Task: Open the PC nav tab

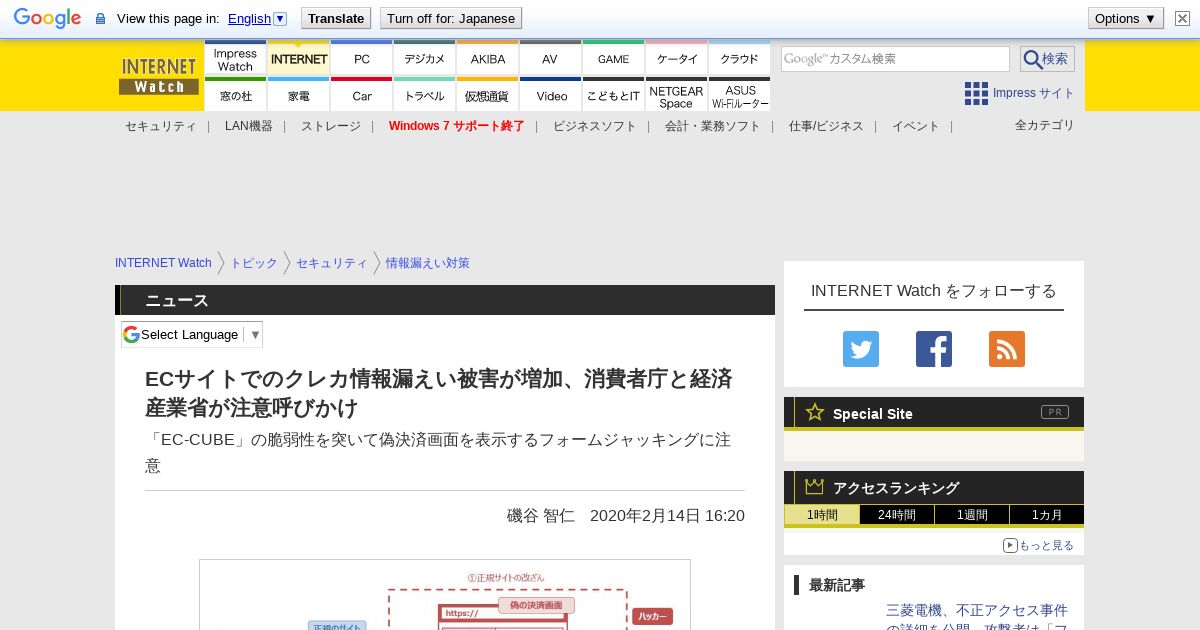Action: [x=362, y=59]
